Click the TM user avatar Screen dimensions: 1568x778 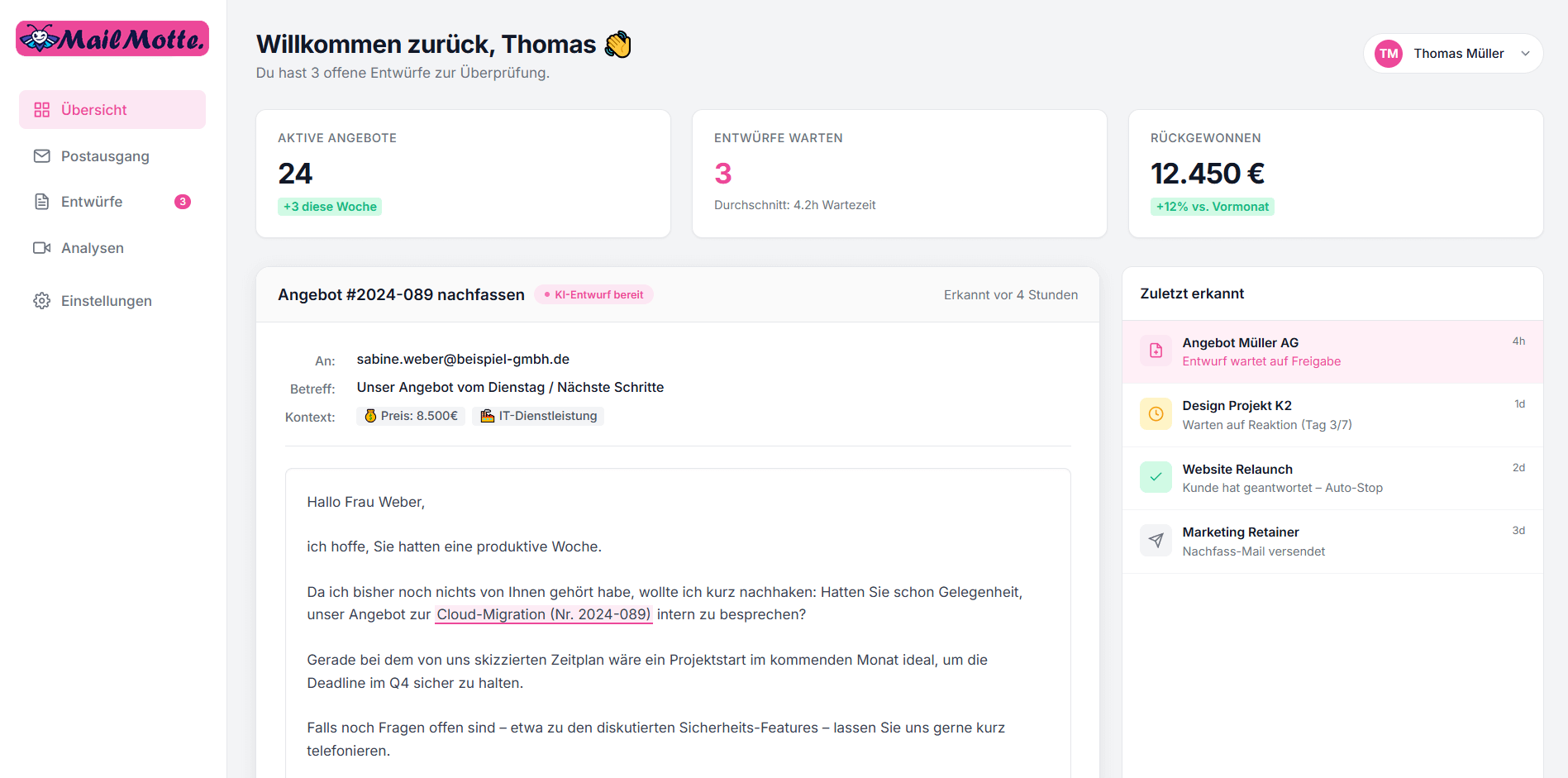tap(1389, 54)
